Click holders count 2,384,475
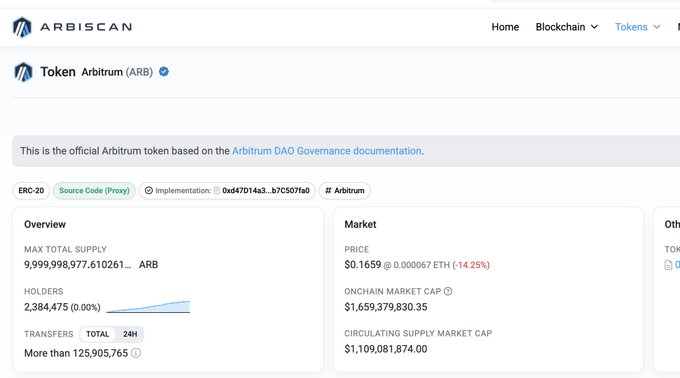The height and width of the screenshot is (378, 680). click(46, 307)
